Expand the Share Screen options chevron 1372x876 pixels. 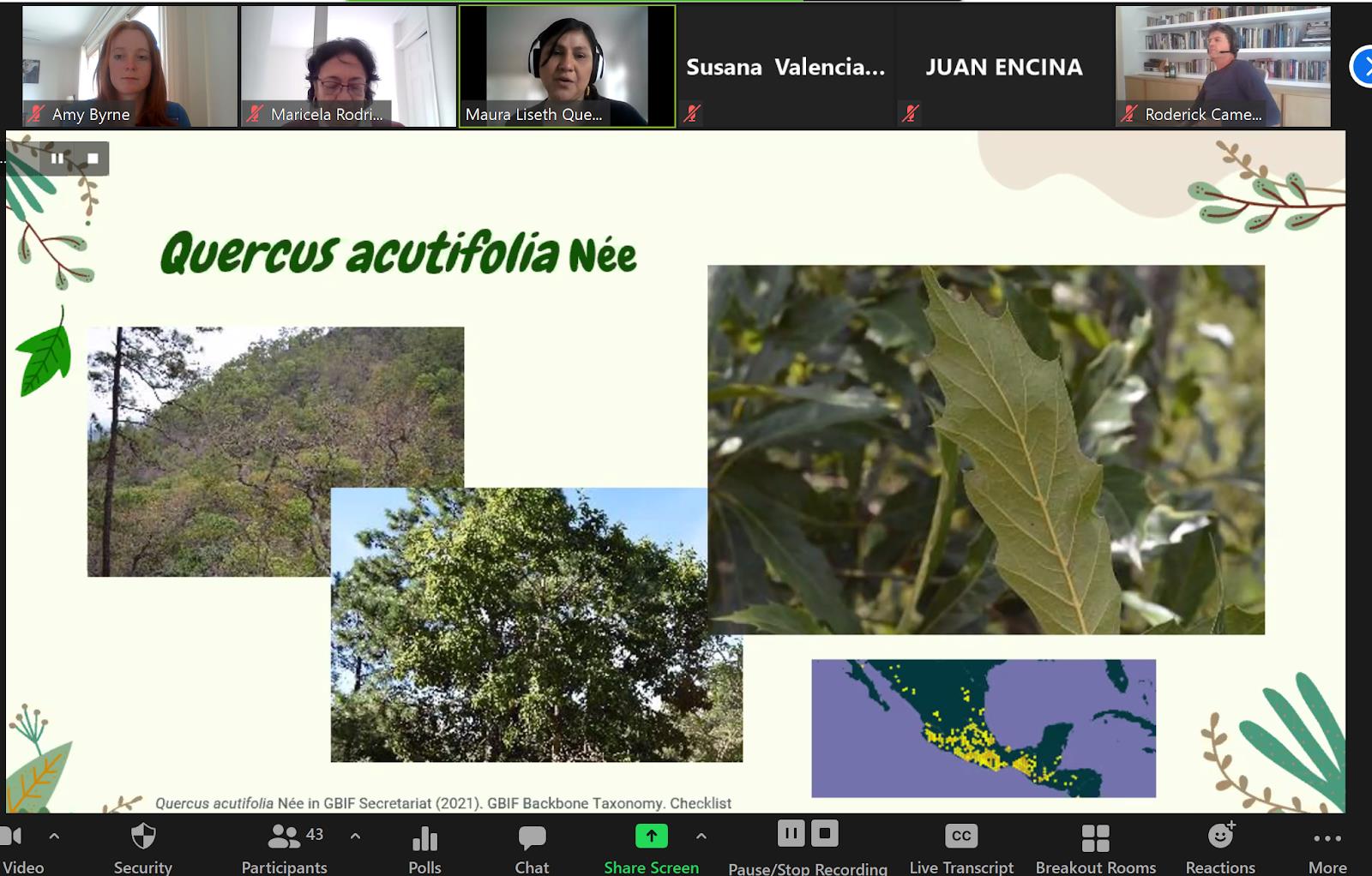click(701, 836)
